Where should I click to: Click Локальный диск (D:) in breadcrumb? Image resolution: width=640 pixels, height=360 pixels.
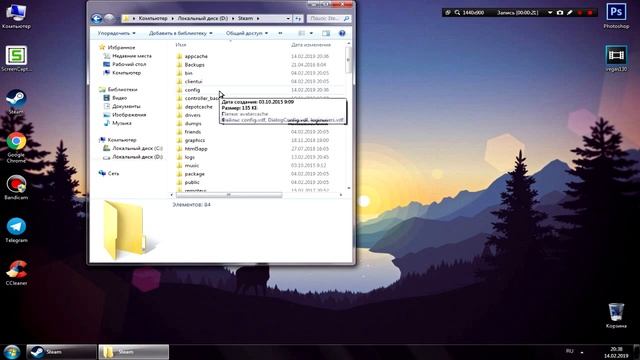pos(203,18)
